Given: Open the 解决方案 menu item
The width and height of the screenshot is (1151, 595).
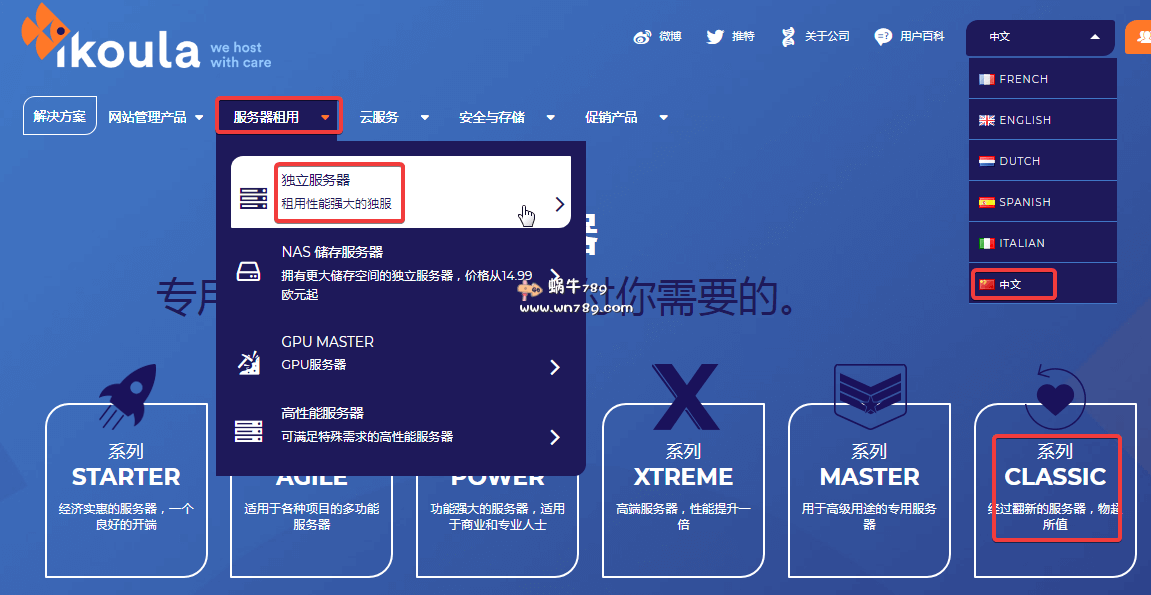Looking at the screenshot, I should click(59, 115).
